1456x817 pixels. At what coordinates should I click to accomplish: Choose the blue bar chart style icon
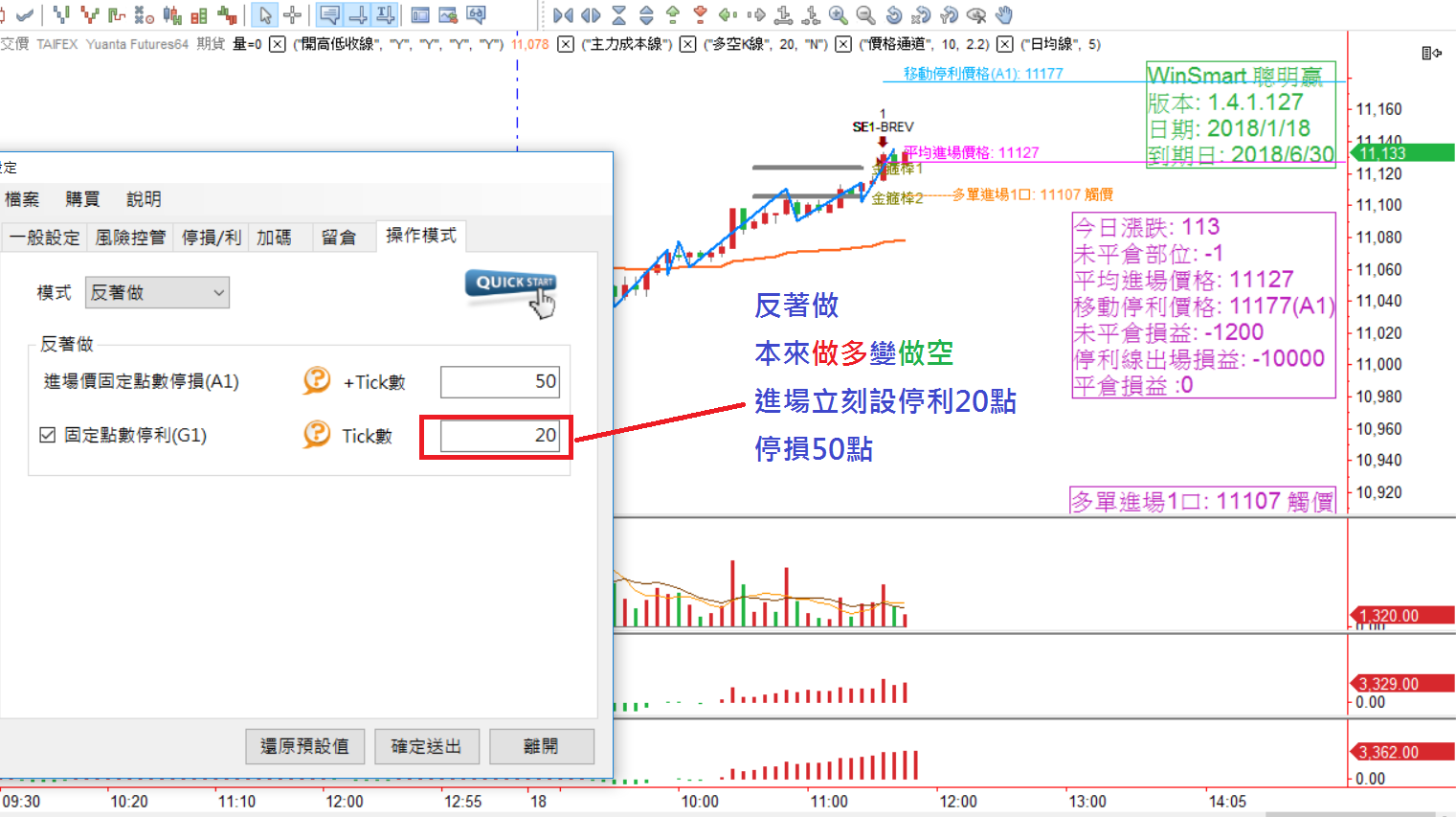pos(62,14)
